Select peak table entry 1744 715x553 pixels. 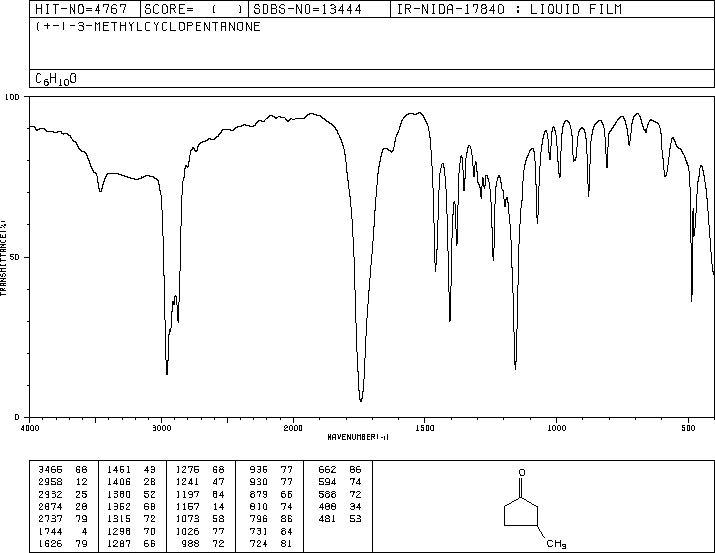point(51,532)
